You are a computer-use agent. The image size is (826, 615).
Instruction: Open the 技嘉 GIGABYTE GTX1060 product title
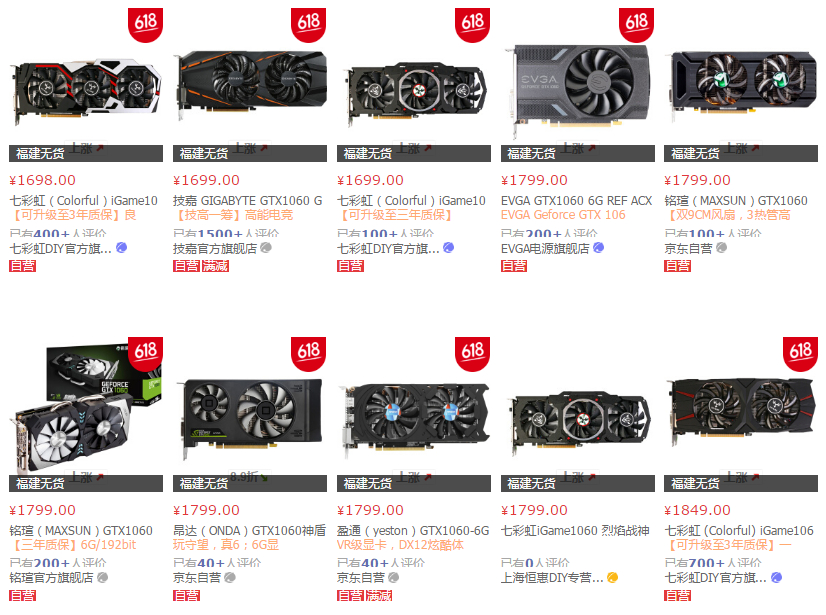(248, 201)
